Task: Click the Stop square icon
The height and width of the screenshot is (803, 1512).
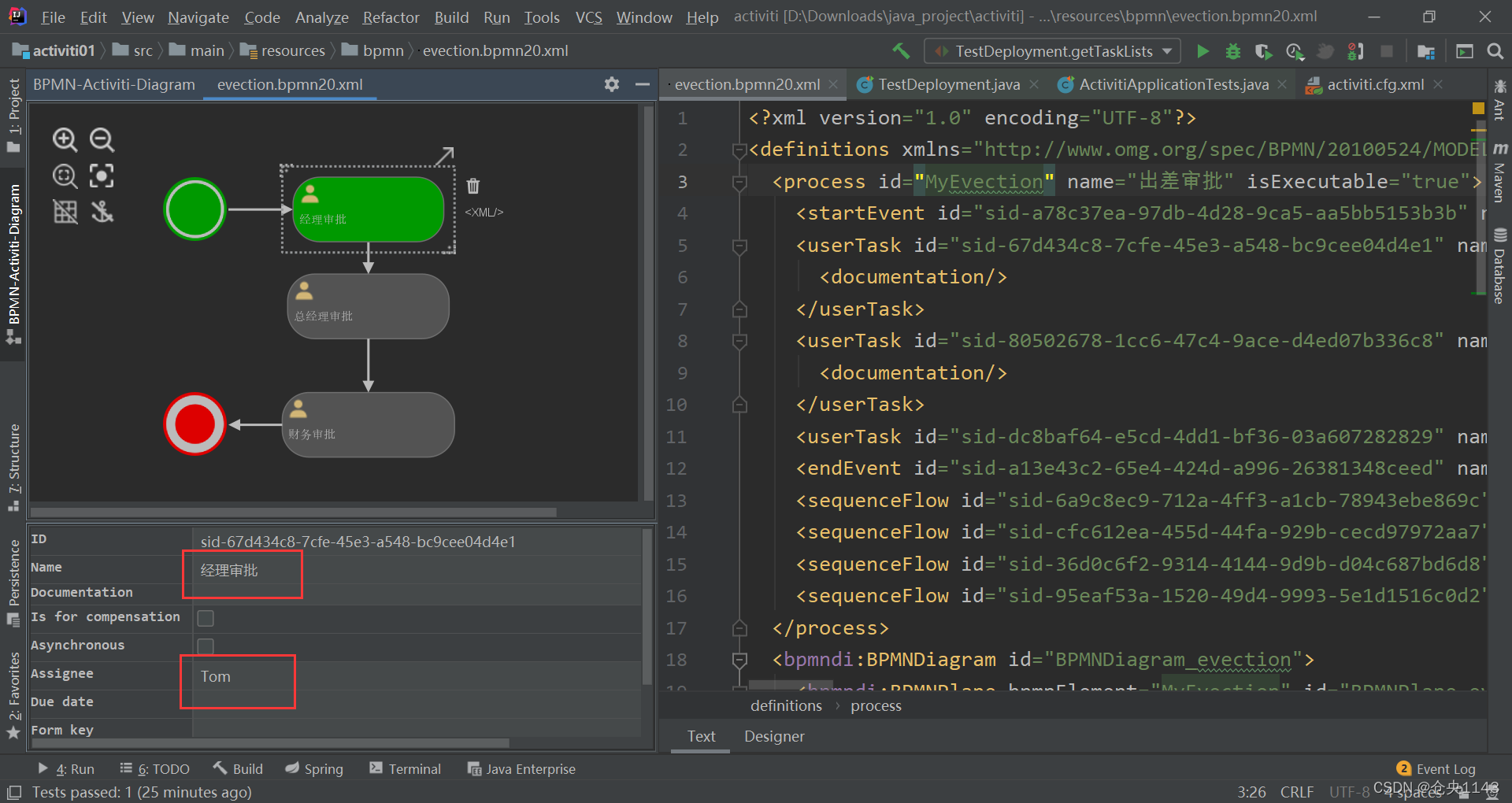Action: 1387,51
